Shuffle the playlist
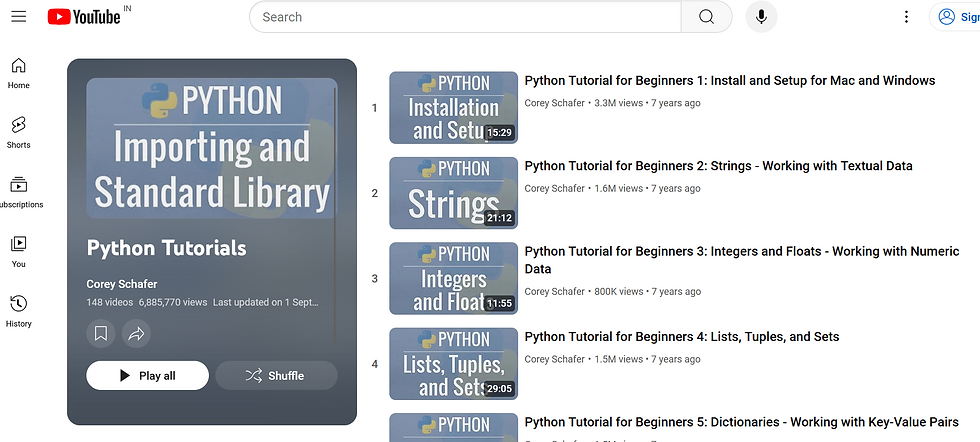Viewport: 980px width, 442px height. pyautogui.click(x=276, y=376)
